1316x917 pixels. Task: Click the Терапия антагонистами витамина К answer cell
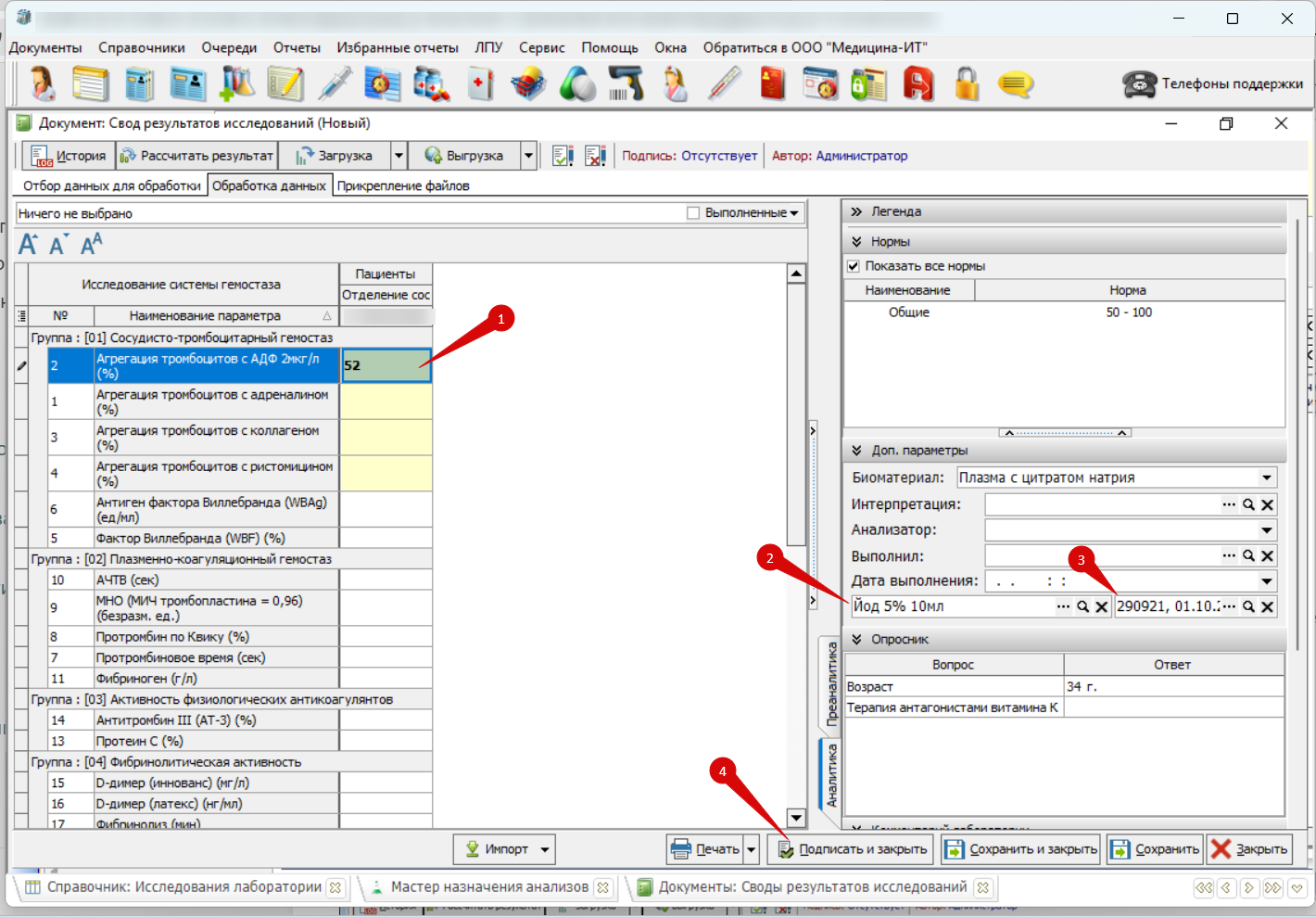coord(1173,707)
